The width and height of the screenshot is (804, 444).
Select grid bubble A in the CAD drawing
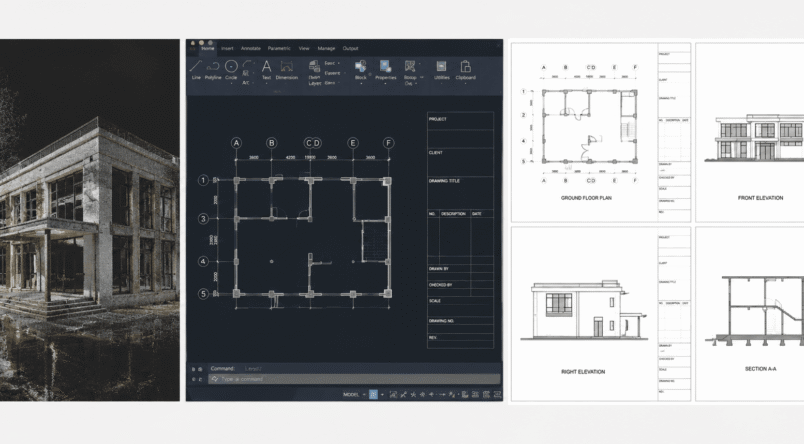(x=236, y=143)
